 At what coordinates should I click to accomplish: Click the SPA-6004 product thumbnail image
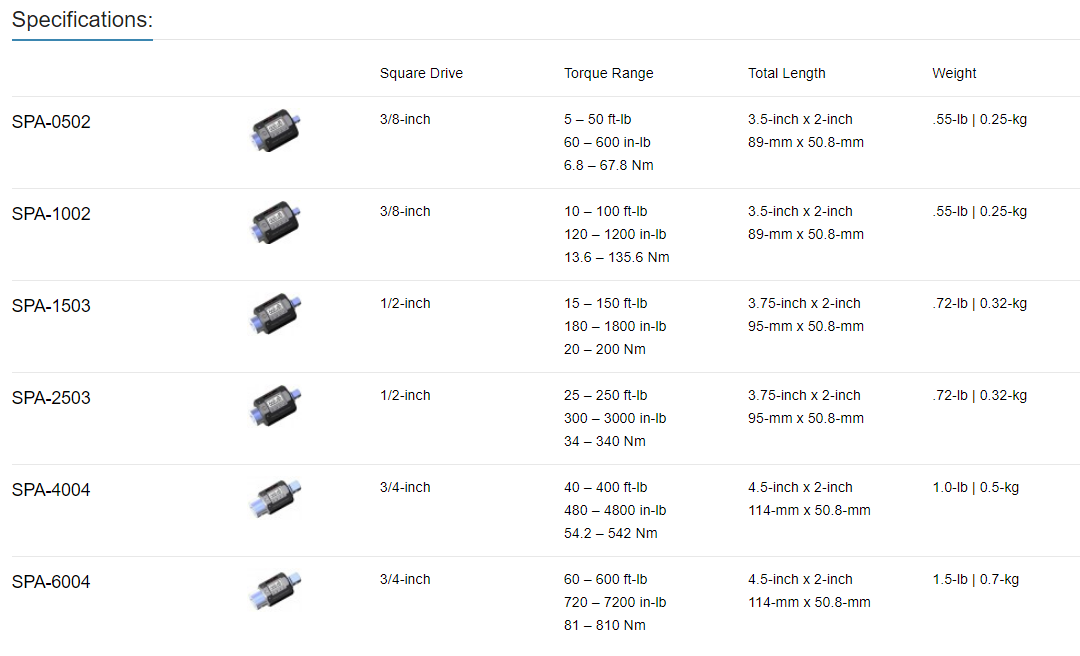276,591
